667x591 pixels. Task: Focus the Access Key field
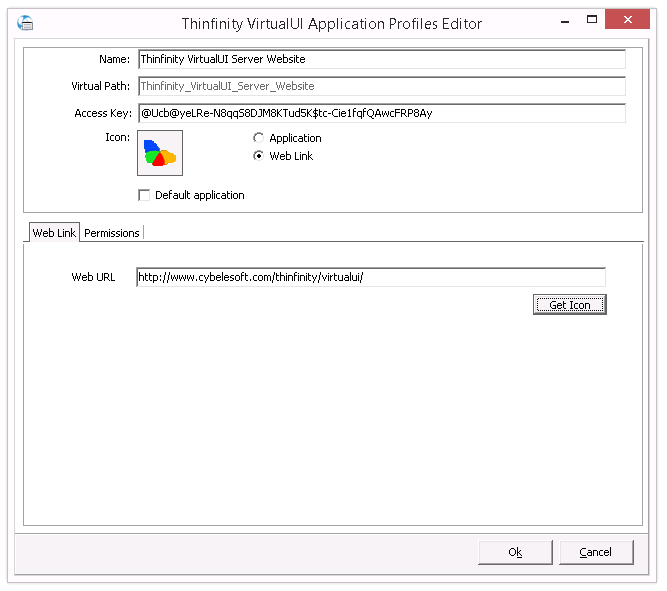(x=382, y=113)
